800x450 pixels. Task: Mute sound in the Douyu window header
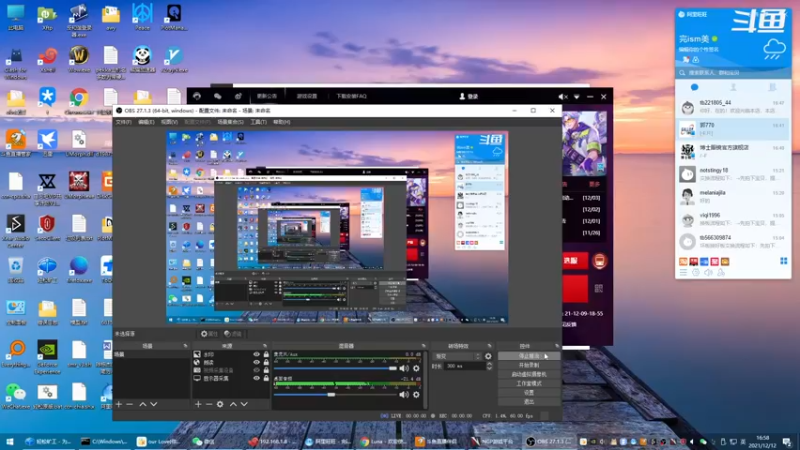[x=562, y=96]
